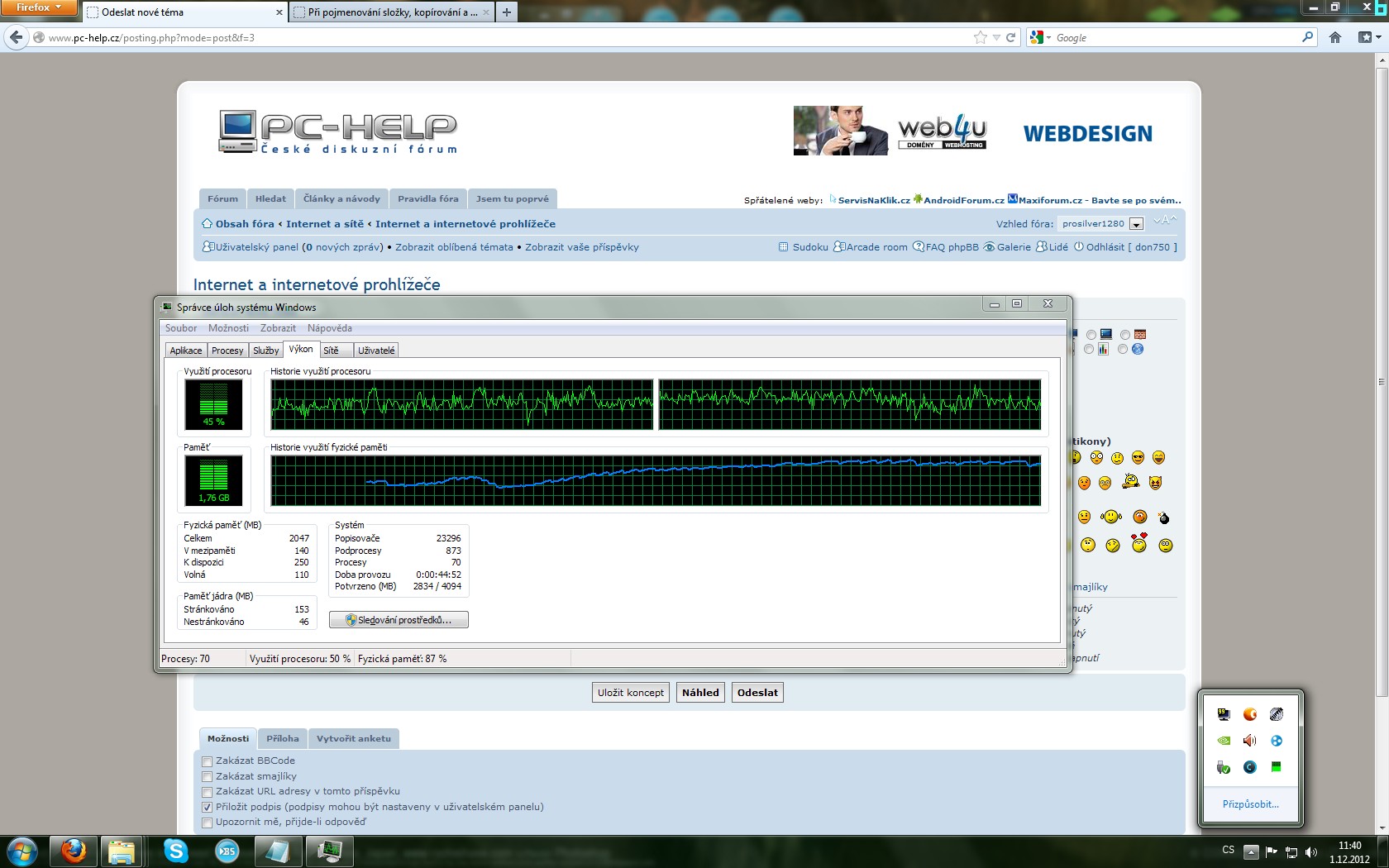The width and height of the screenshot is (1389, 868).
Task: Toggle the Přiložit podpis checkbox
Action: (208, 808)
